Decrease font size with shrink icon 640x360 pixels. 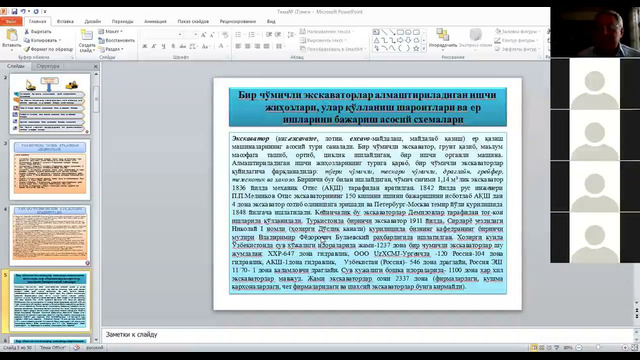point(212,35)
